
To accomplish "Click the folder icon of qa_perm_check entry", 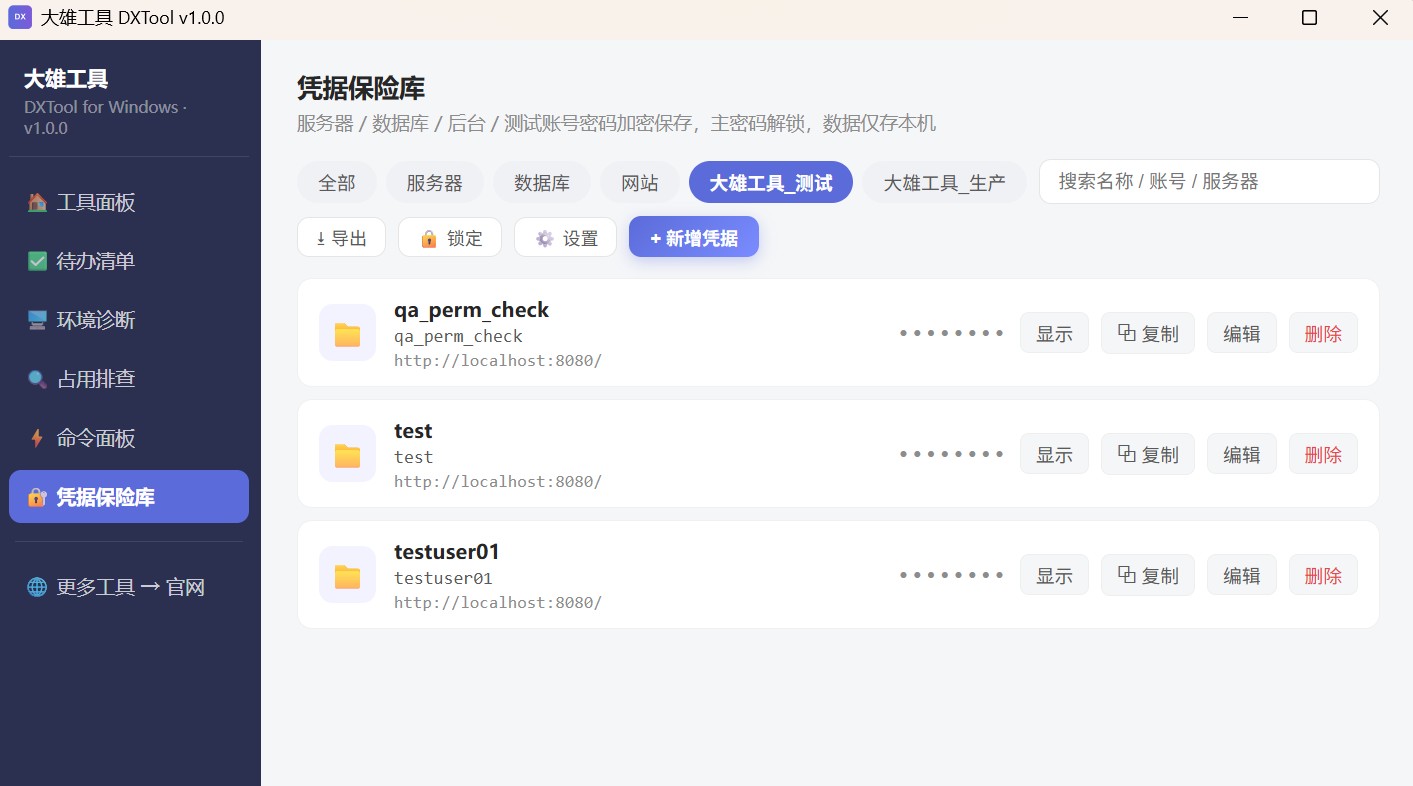I will click(x=347, y=333).
